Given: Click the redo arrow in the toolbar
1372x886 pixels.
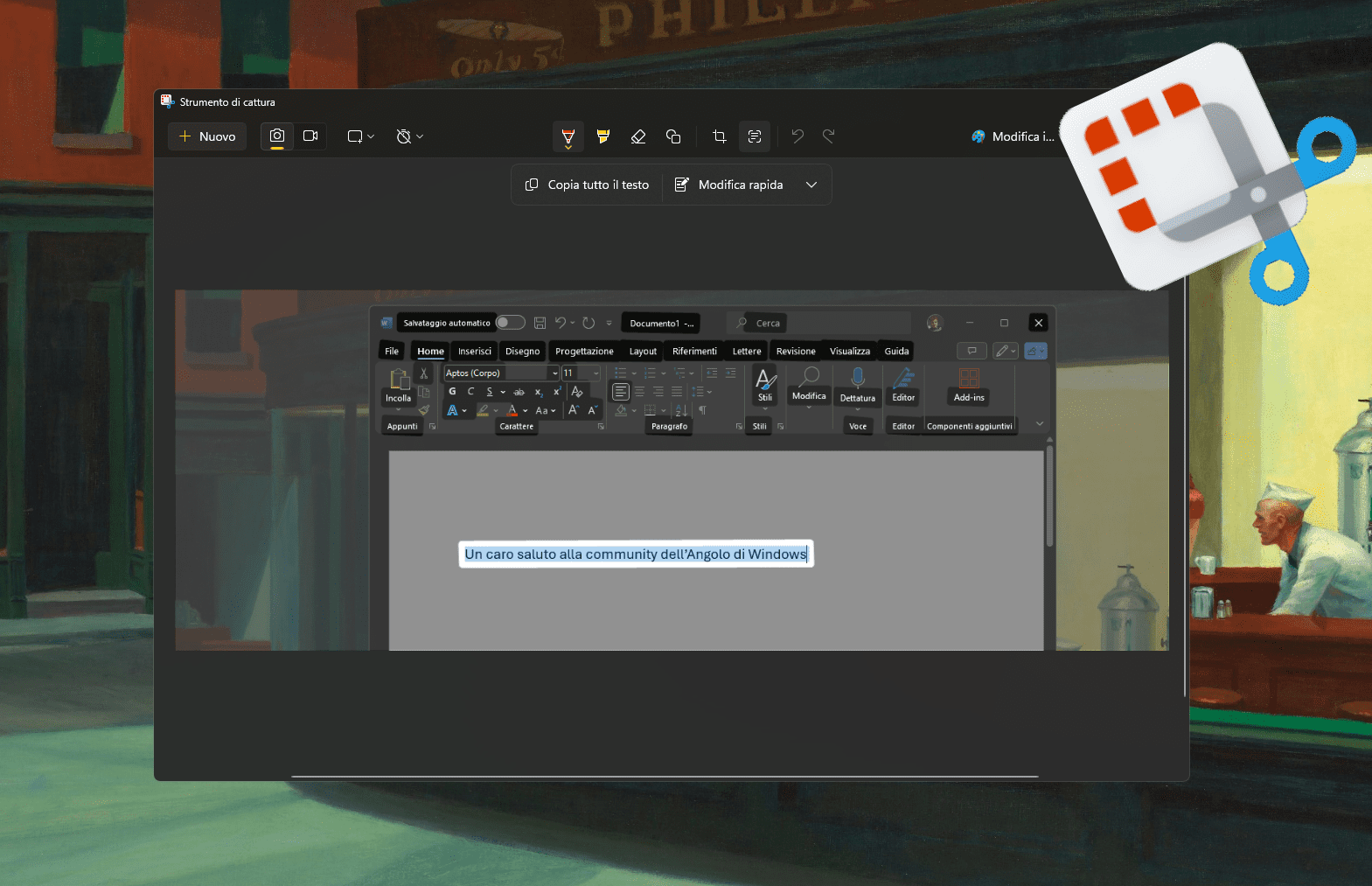Looking at the screenshot, I should [829, 136].
